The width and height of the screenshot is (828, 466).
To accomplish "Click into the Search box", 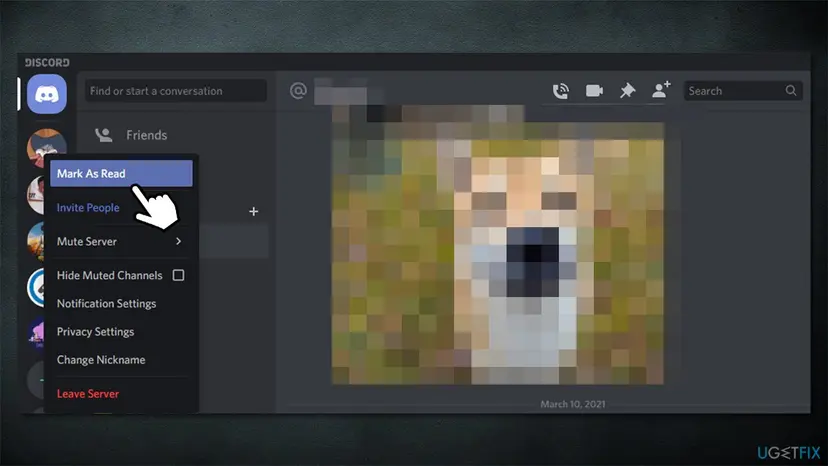I will click(744, 91).
